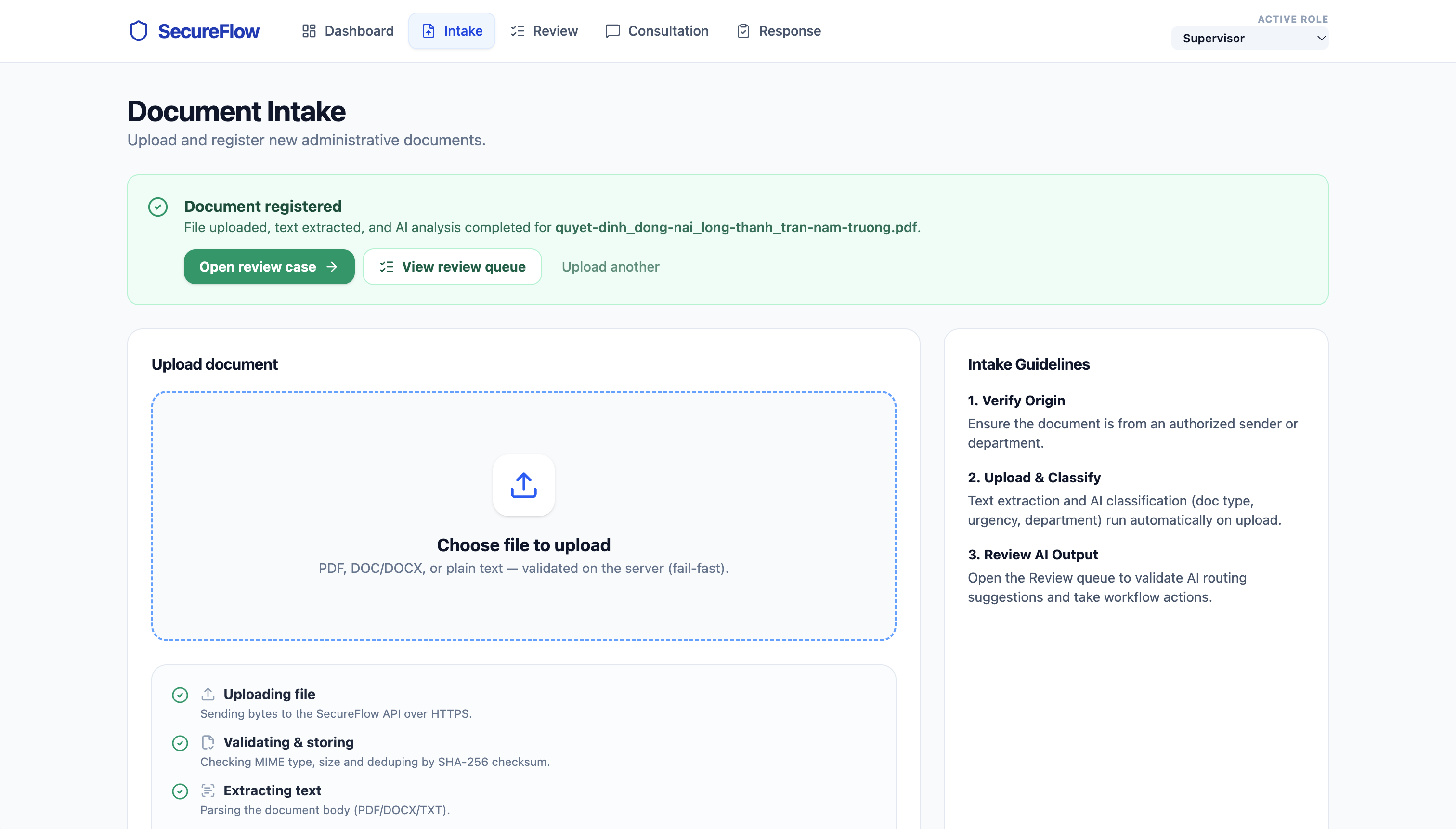Click the green check for Validating & storing step
The height and width of the screenshot is (829, 1456).
(180, 743)
